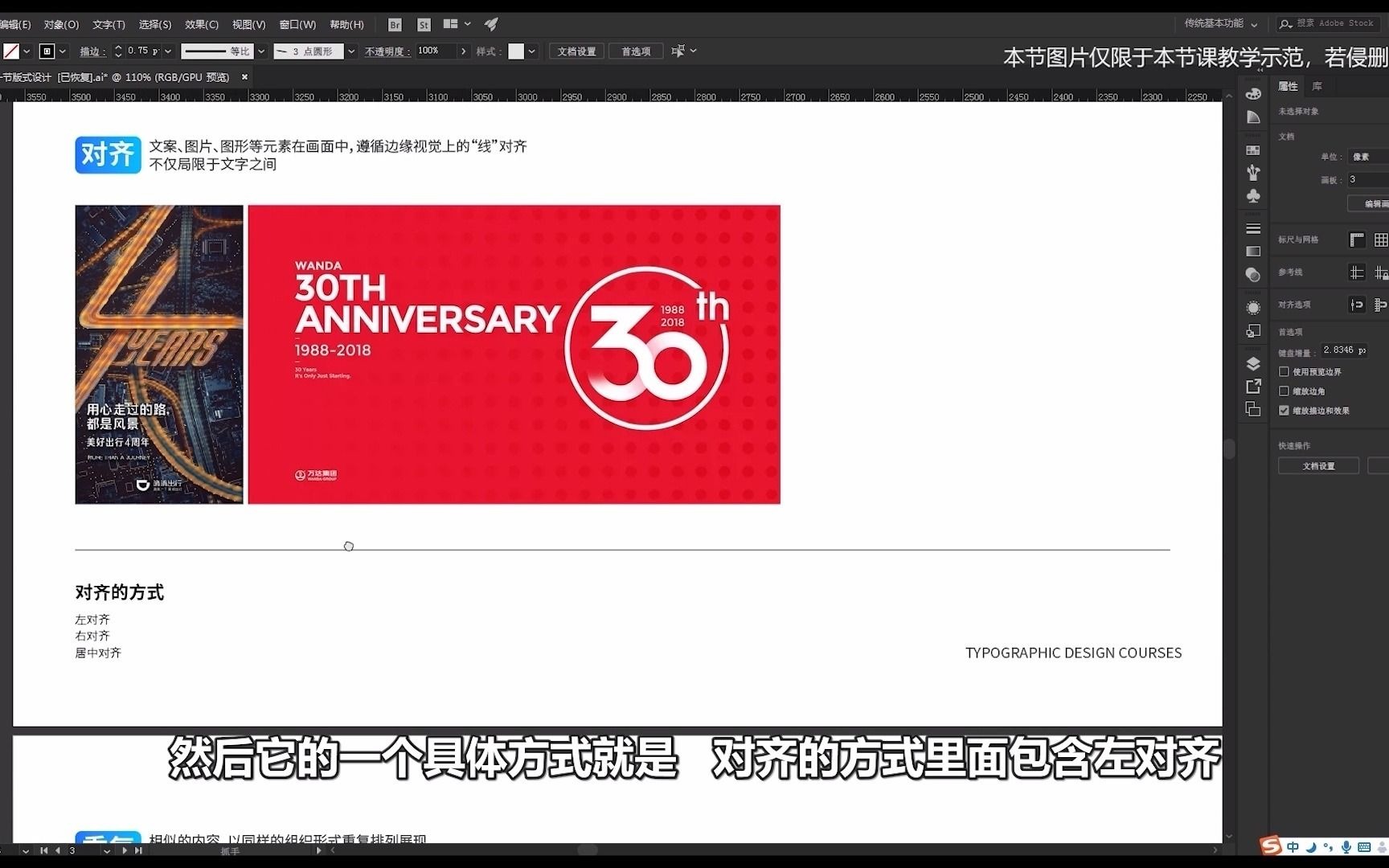Close the 版式设计 document tab
This screenshot has width=1389, height=868.
[x=245, y=77]
